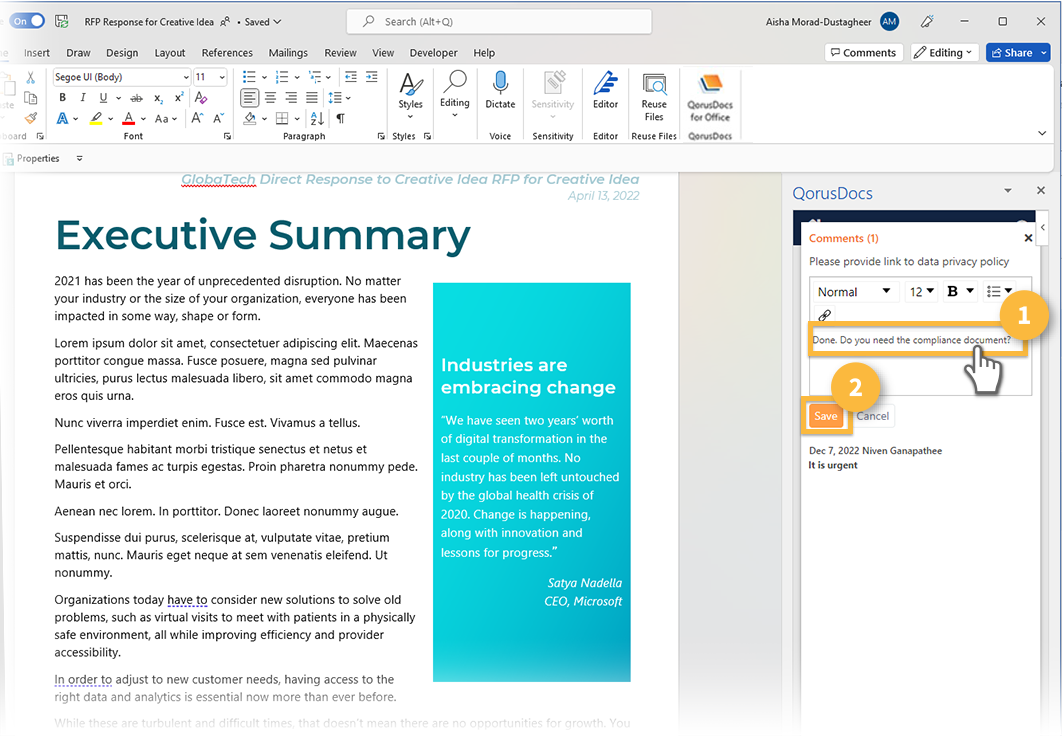
Task: Open the Editing mode dropdown at top right
Action: [944, 53]
